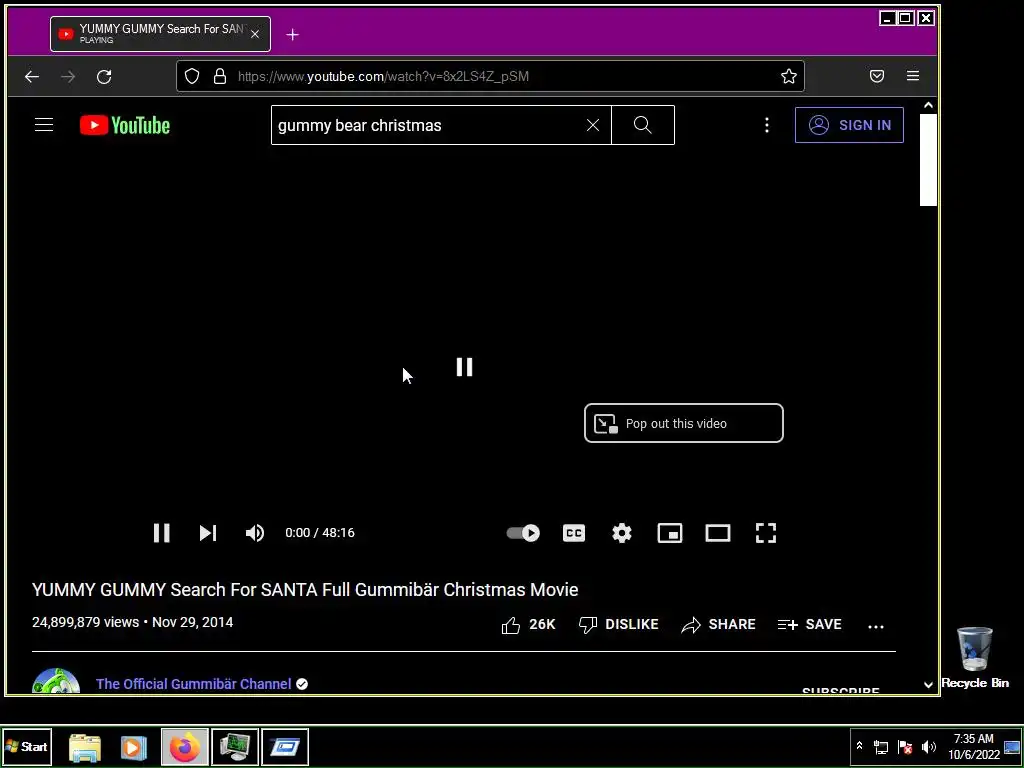Click SIGN IN
The width and height of the screenshot is (1024, 768).
coord(849,125)
